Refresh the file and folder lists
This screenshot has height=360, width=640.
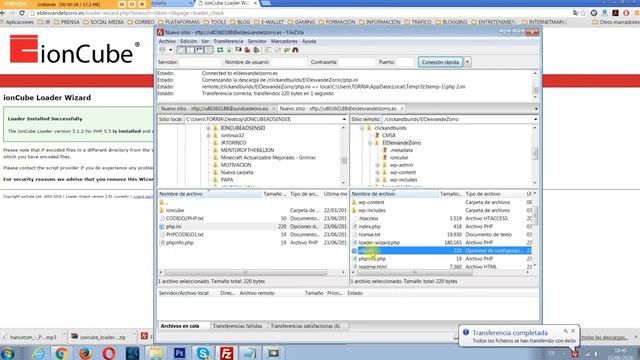(220, 50)
